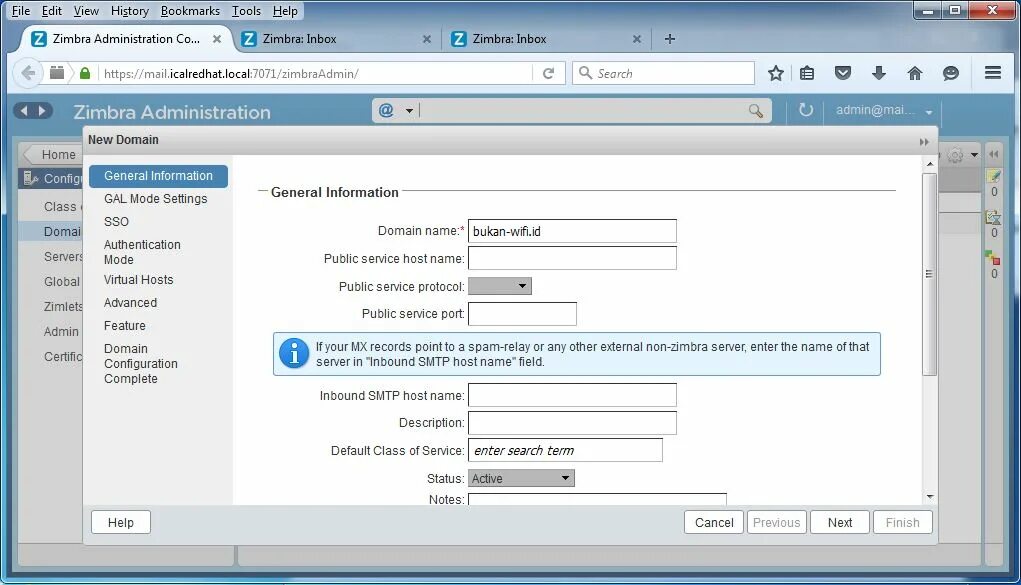
Task: Go to Firefox home page icon
Action: [914, 73]
